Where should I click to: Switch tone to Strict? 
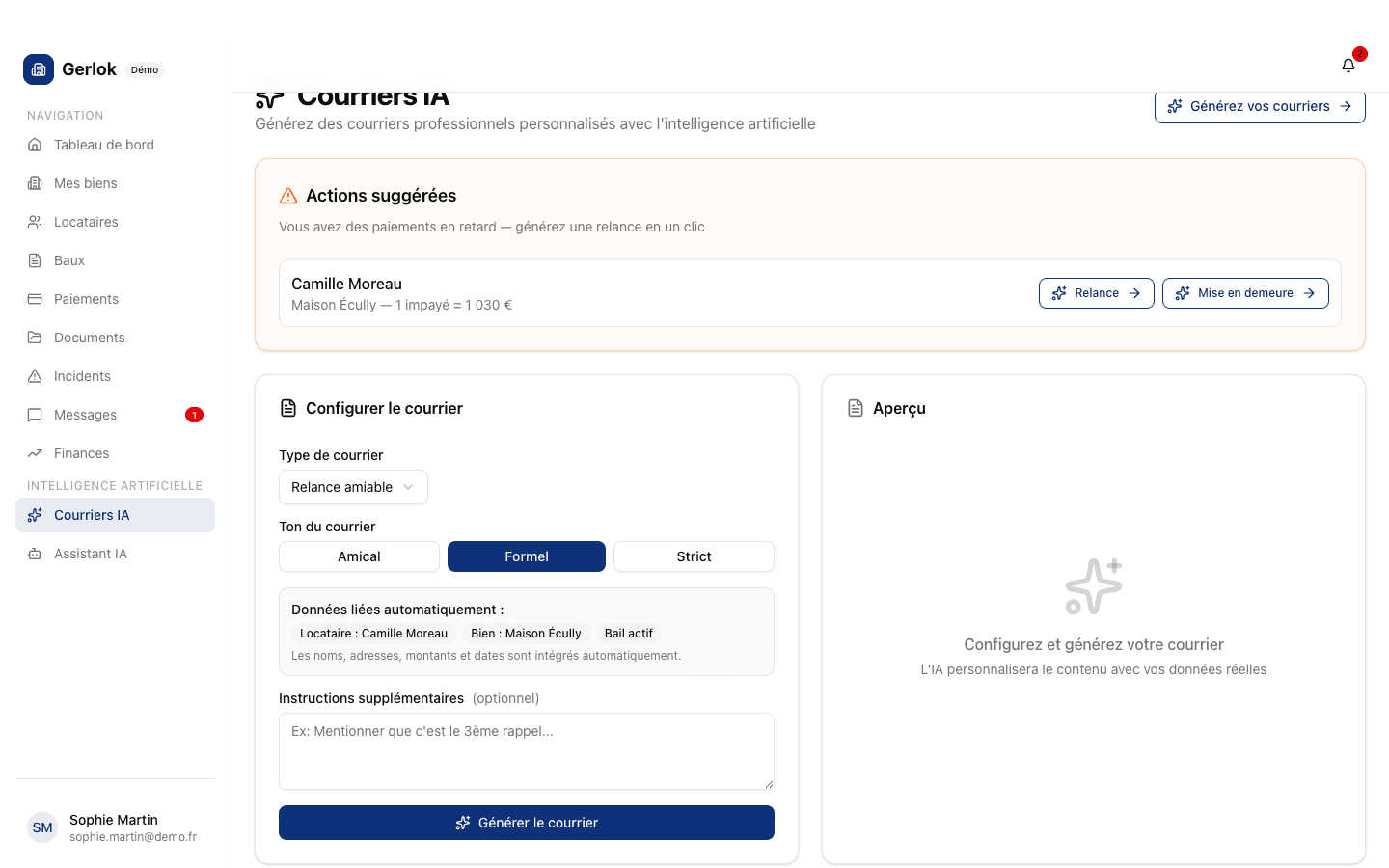pos(694,556)
